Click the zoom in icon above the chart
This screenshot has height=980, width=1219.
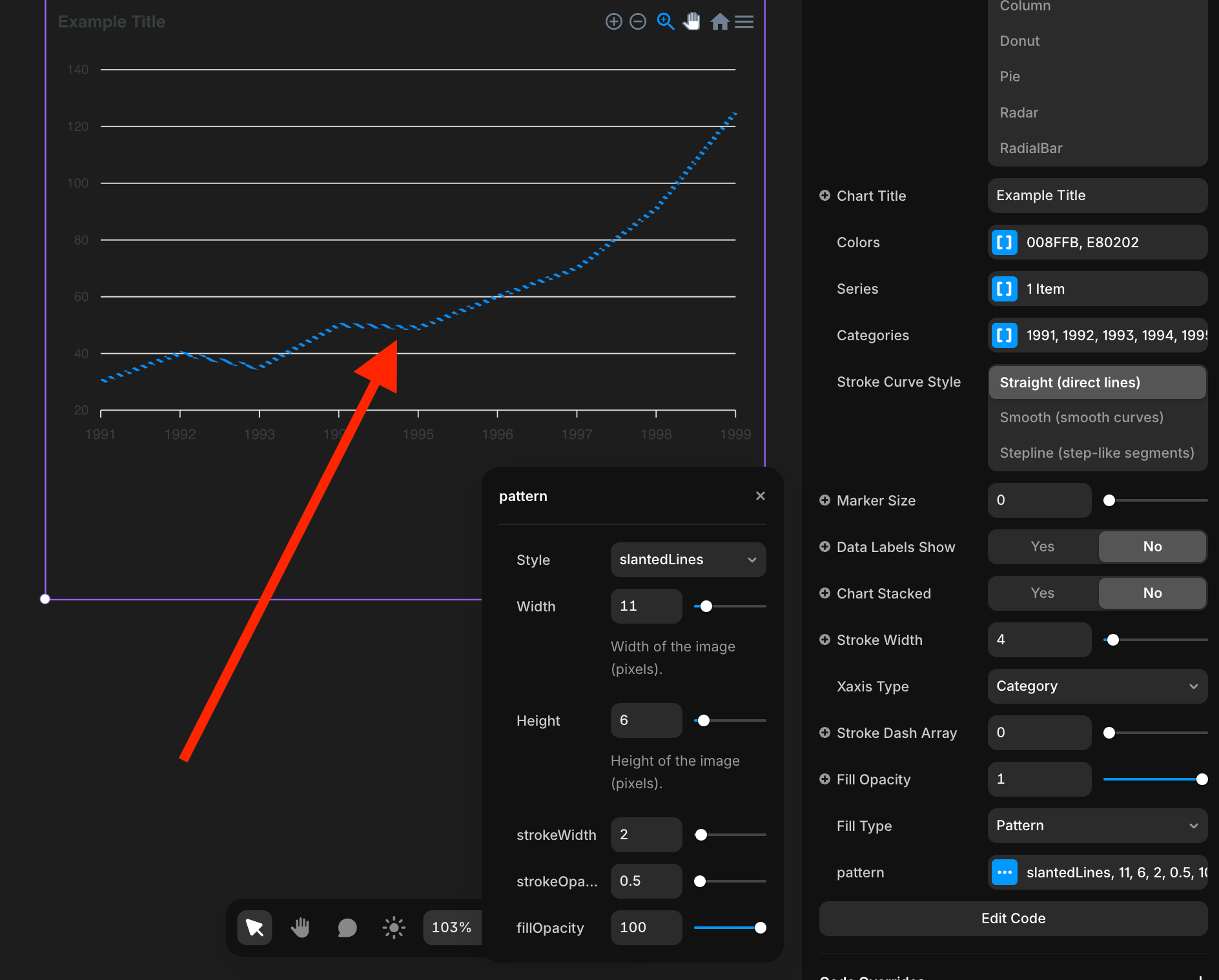[613, 21]
